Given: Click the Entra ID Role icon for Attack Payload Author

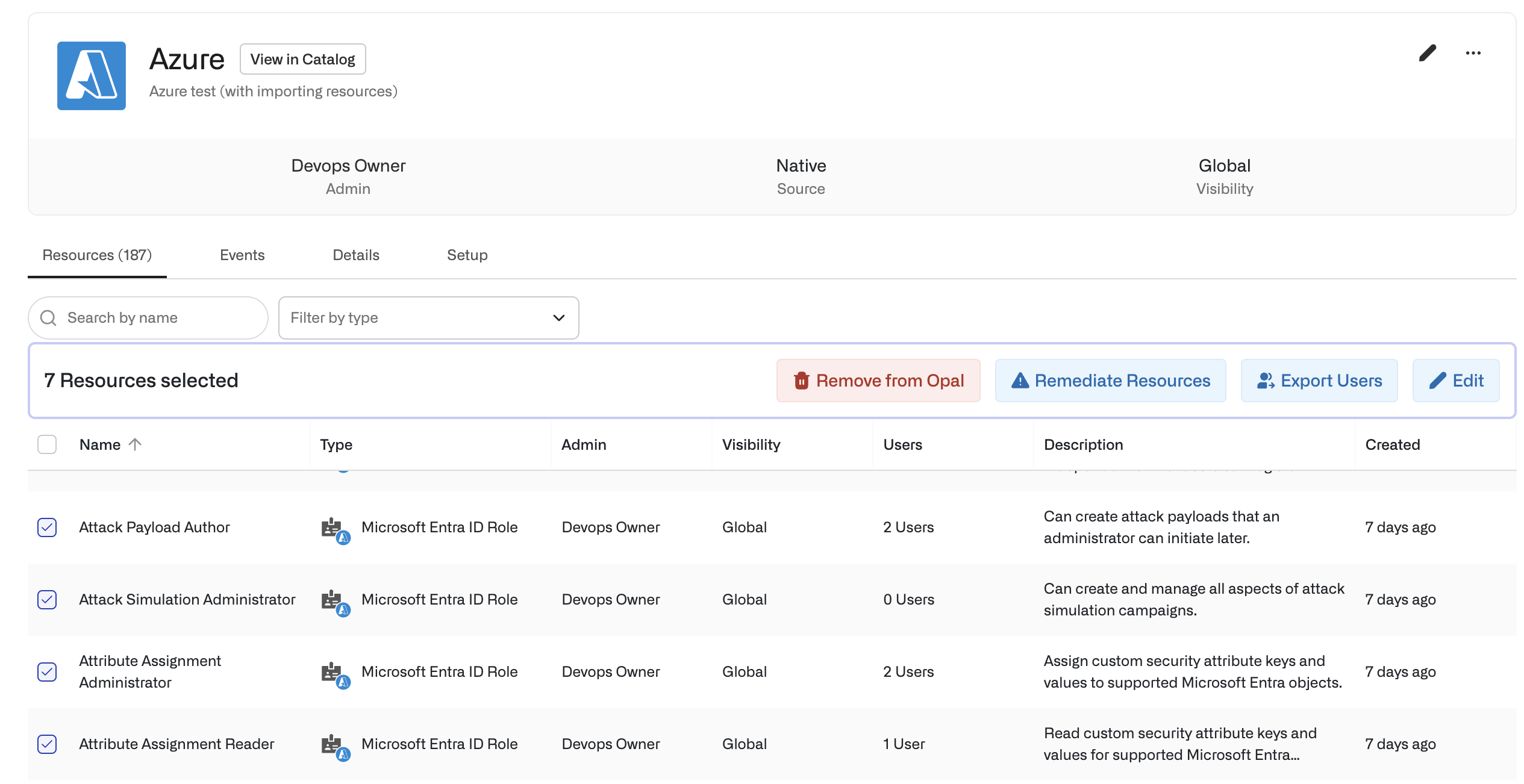Looking at the screenshot, I should pyautogui.click(x=334, y=529).
